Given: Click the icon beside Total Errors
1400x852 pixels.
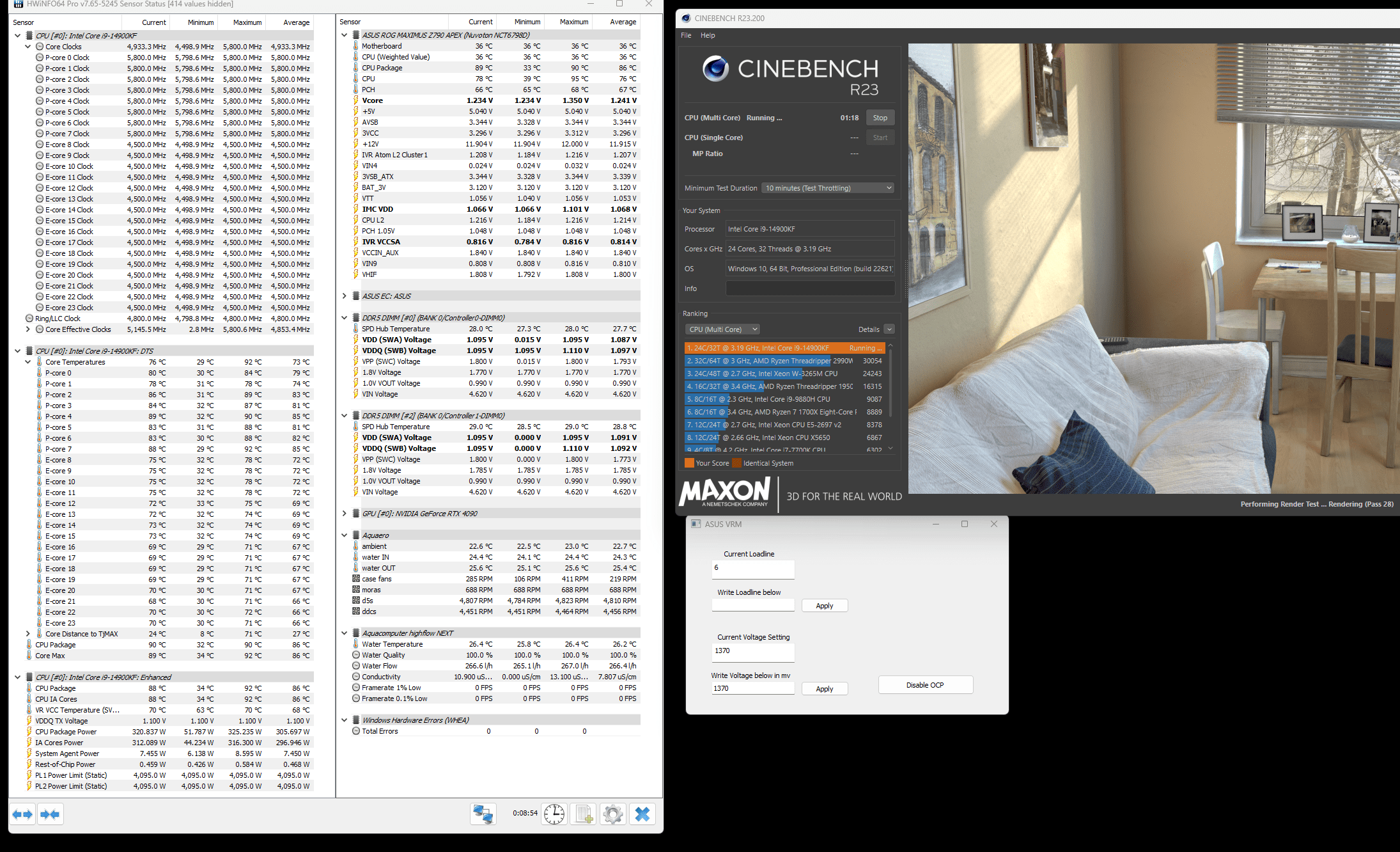Looking at the screenshot, I should coord(356,731).
